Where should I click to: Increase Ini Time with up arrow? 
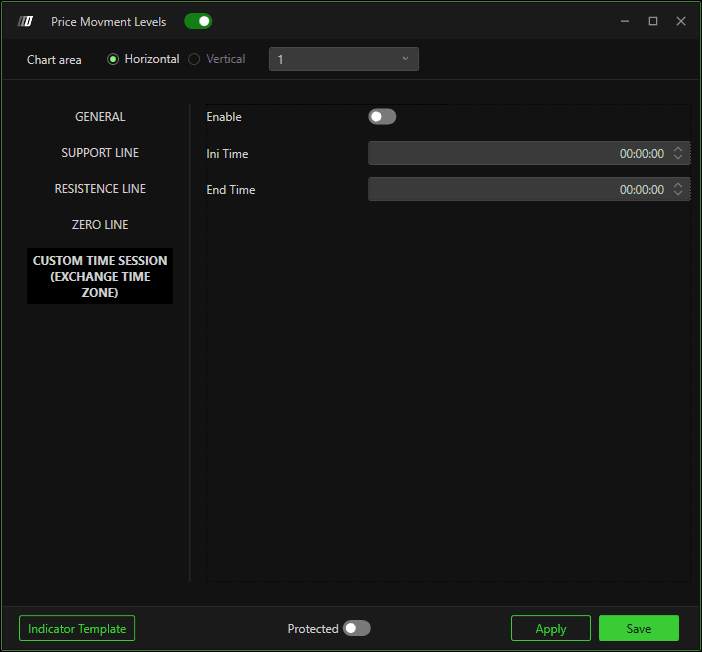(678, 149)
